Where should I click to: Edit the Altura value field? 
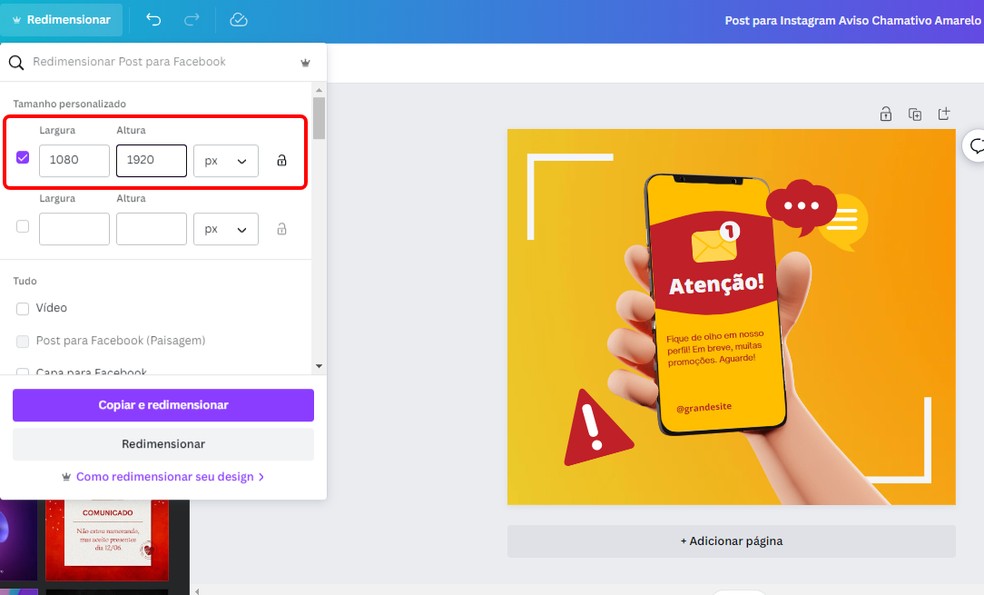151,160
